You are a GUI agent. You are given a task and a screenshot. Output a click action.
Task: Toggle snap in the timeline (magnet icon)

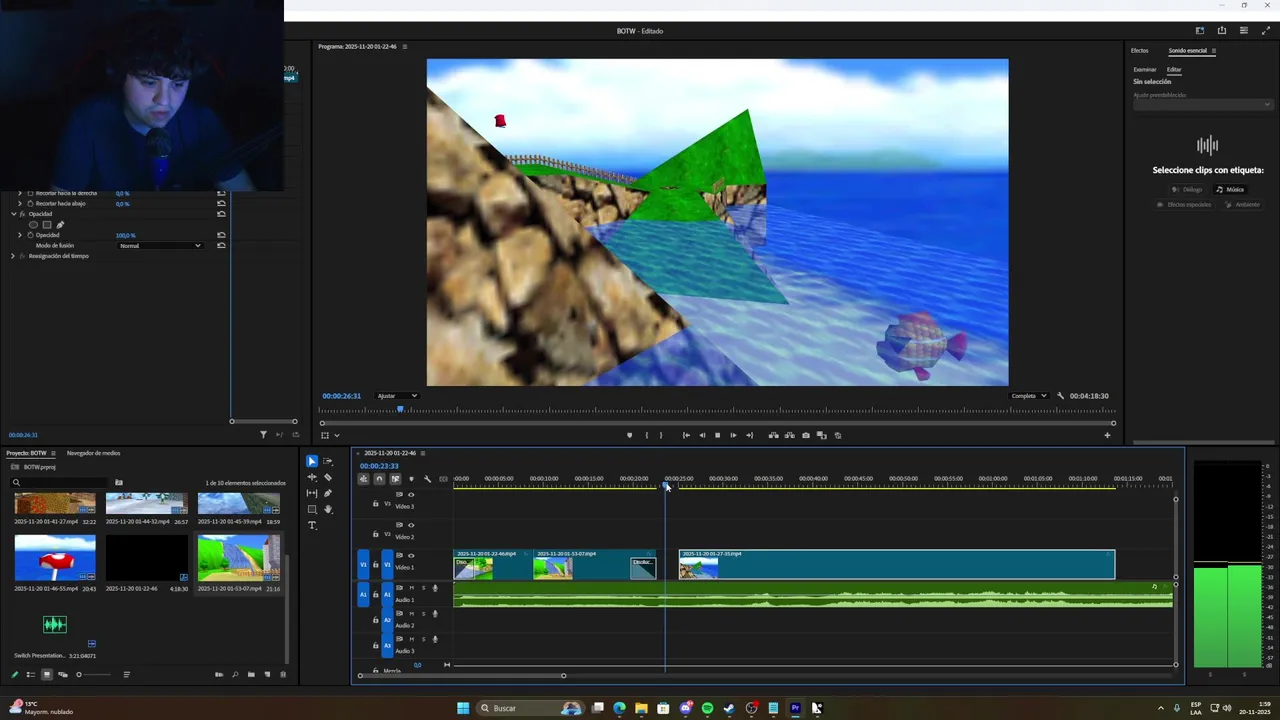pyautogui.click(x=379, y=479)
